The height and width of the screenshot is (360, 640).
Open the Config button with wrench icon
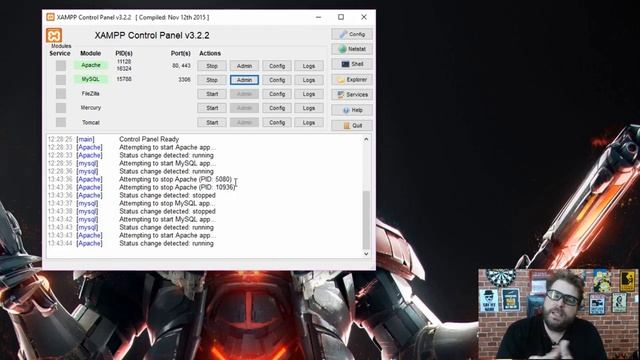pos(352,34)
